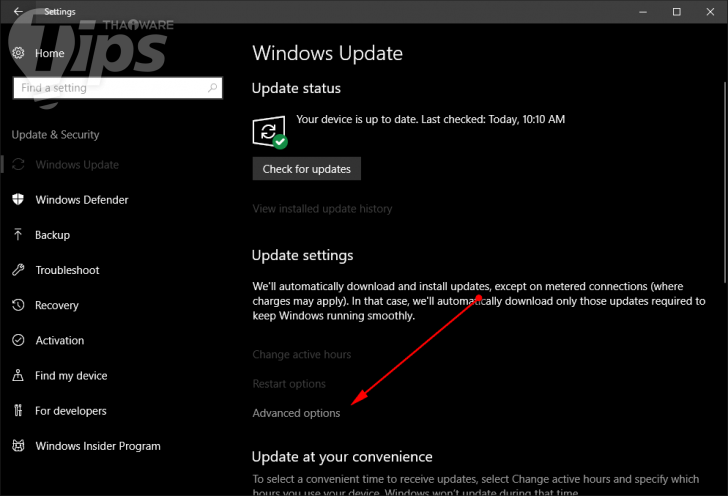Click the 'Update & Security' category heading
The height and width of the screenshot is (496, 728).
(x=55, y=135)
